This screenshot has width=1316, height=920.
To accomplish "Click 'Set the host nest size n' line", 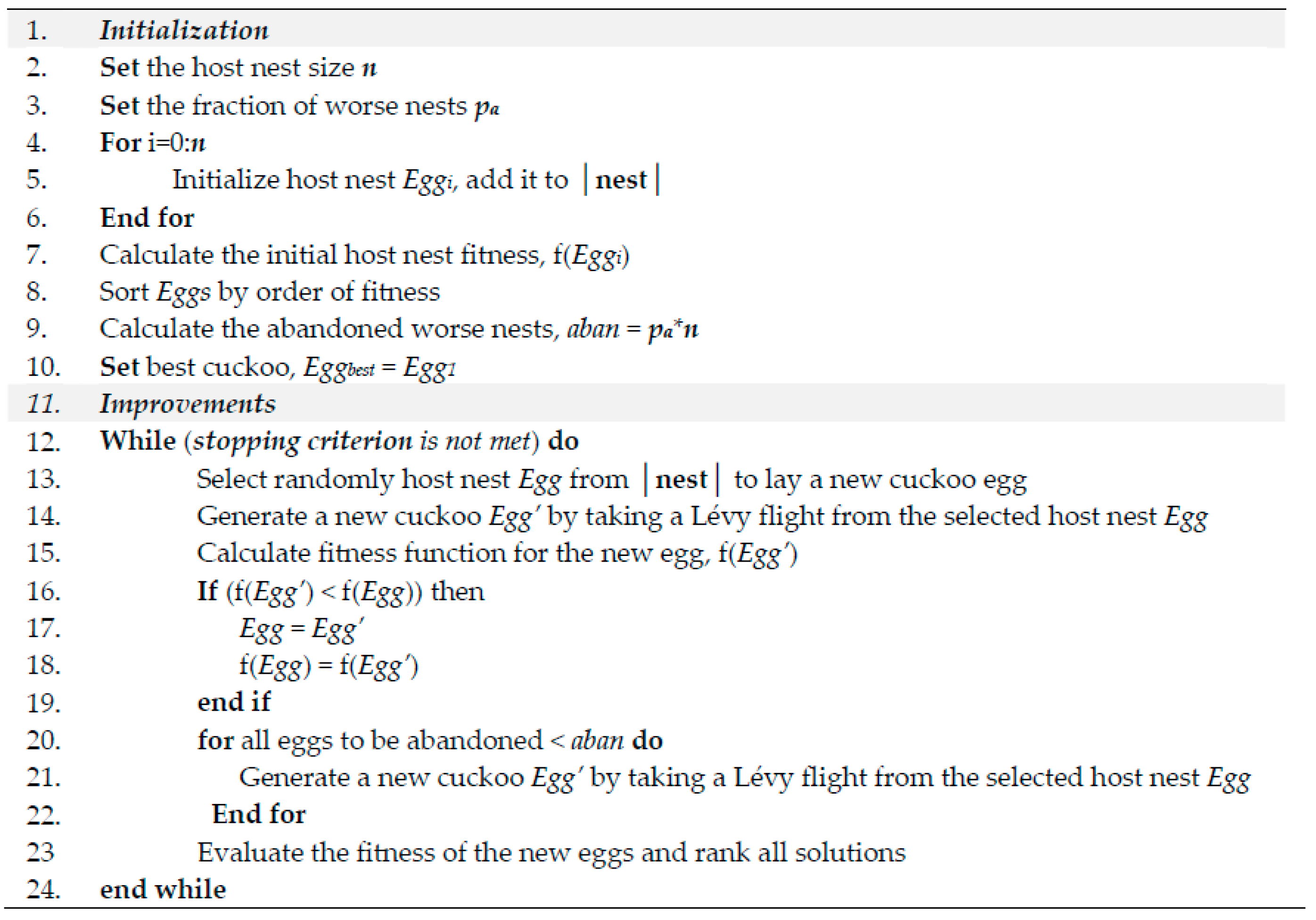I will click(238, 68).
